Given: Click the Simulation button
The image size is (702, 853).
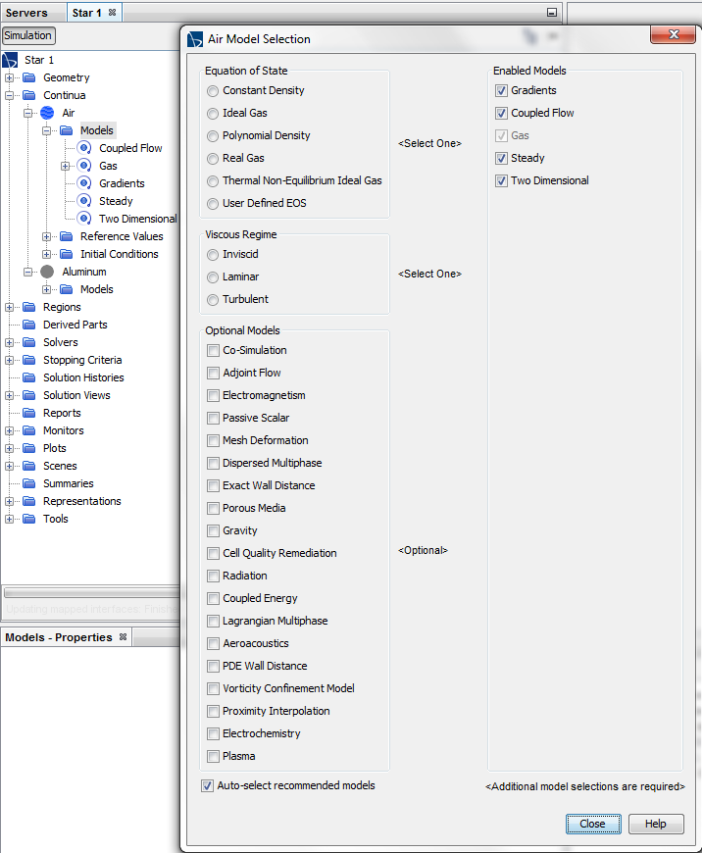Looking at the screenshot, I should click(28, 35).
